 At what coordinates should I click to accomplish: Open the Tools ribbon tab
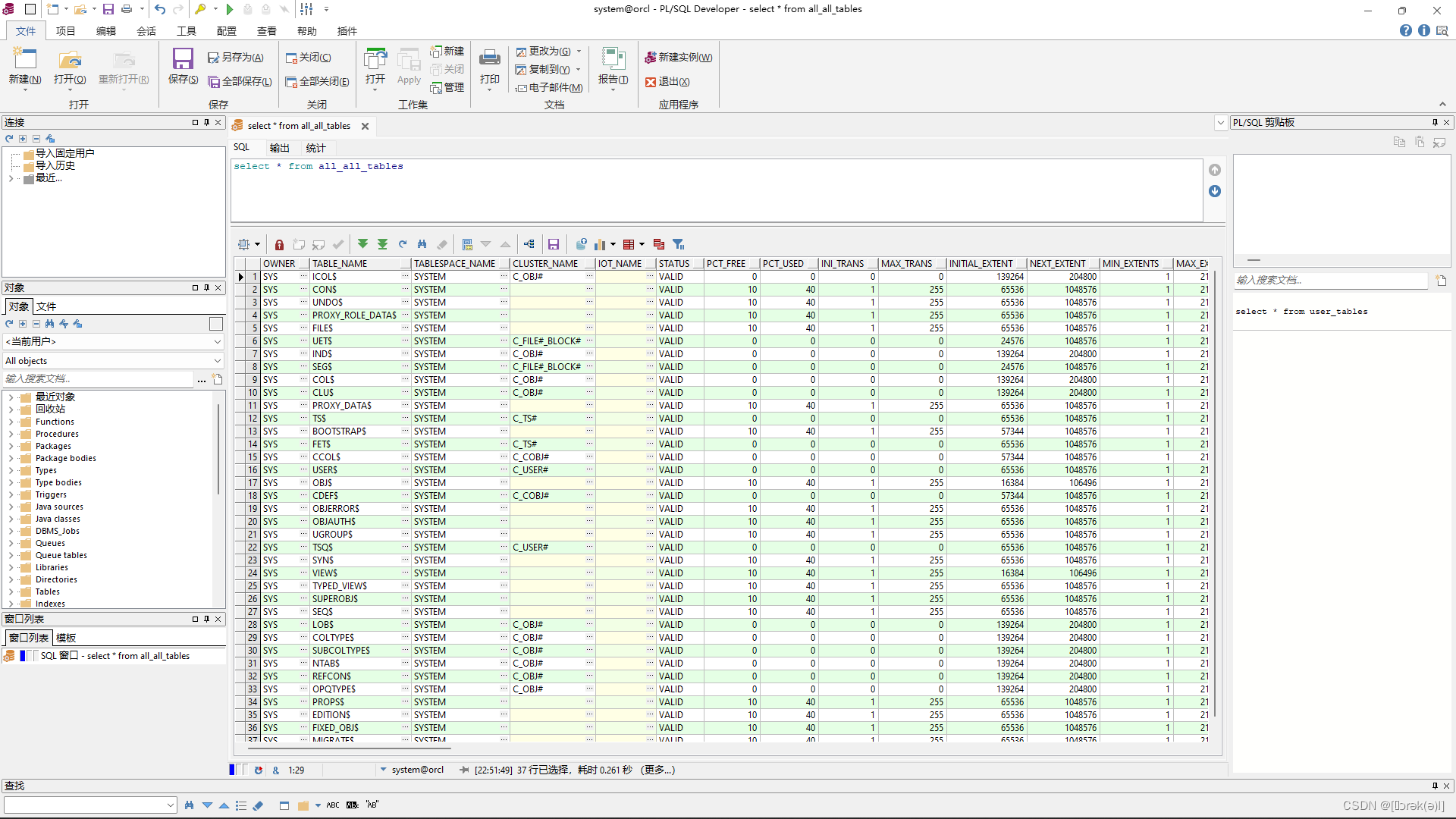187,31
